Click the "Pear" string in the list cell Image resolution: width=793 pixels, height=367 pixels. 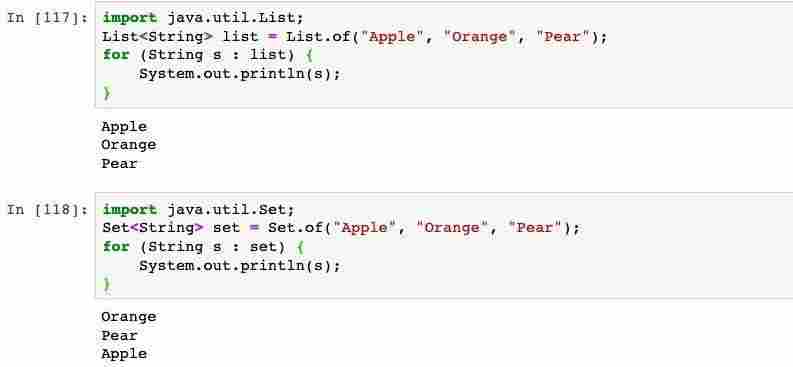(x=563, y=36)
